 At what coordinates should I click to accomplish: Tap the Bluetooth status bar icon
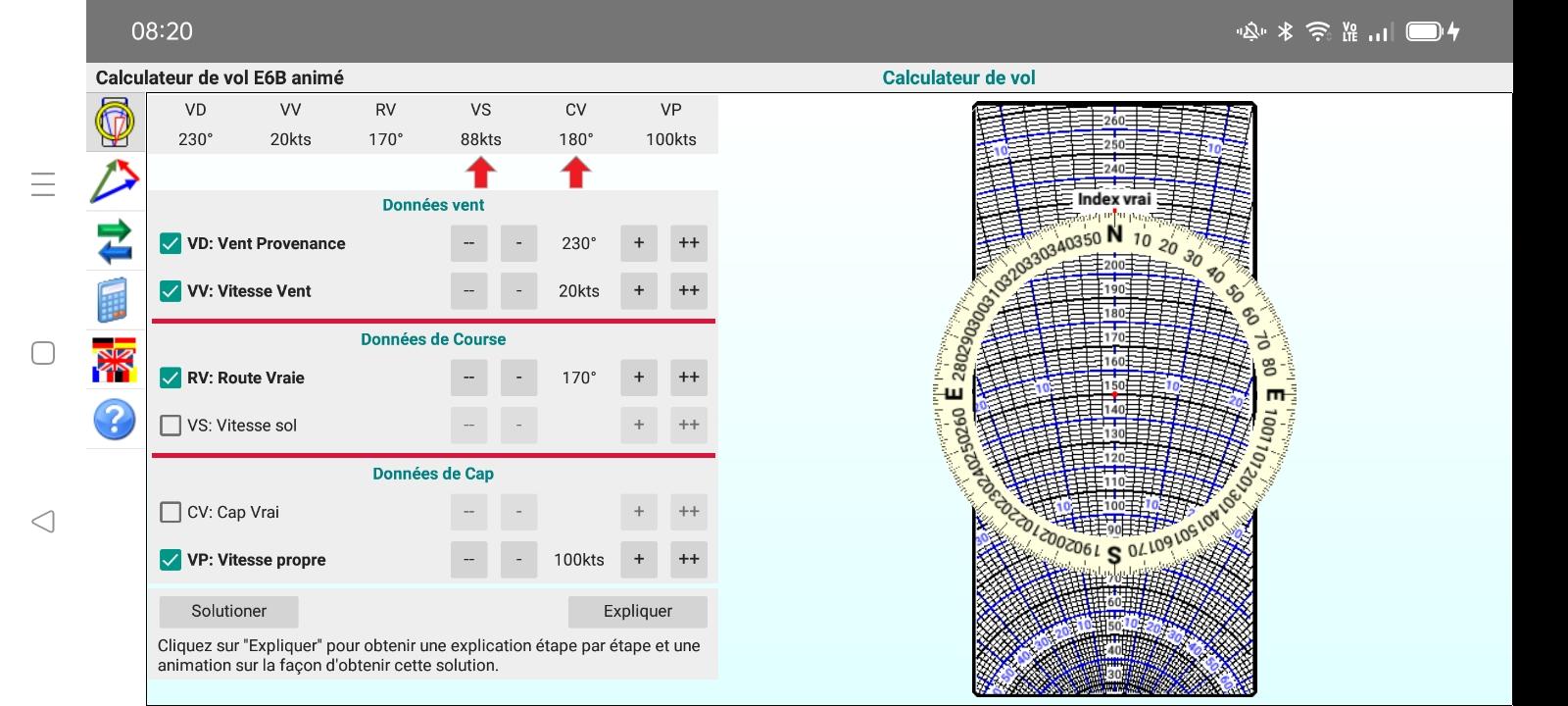click(1286, 31)
